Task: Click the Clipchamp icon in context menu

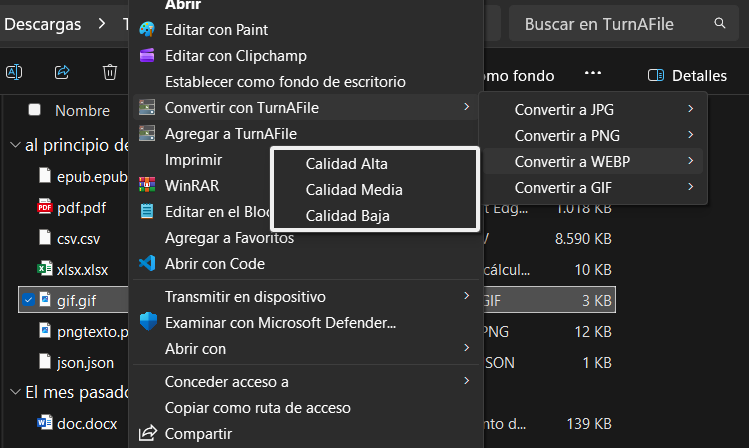Action: coord(148,56)
